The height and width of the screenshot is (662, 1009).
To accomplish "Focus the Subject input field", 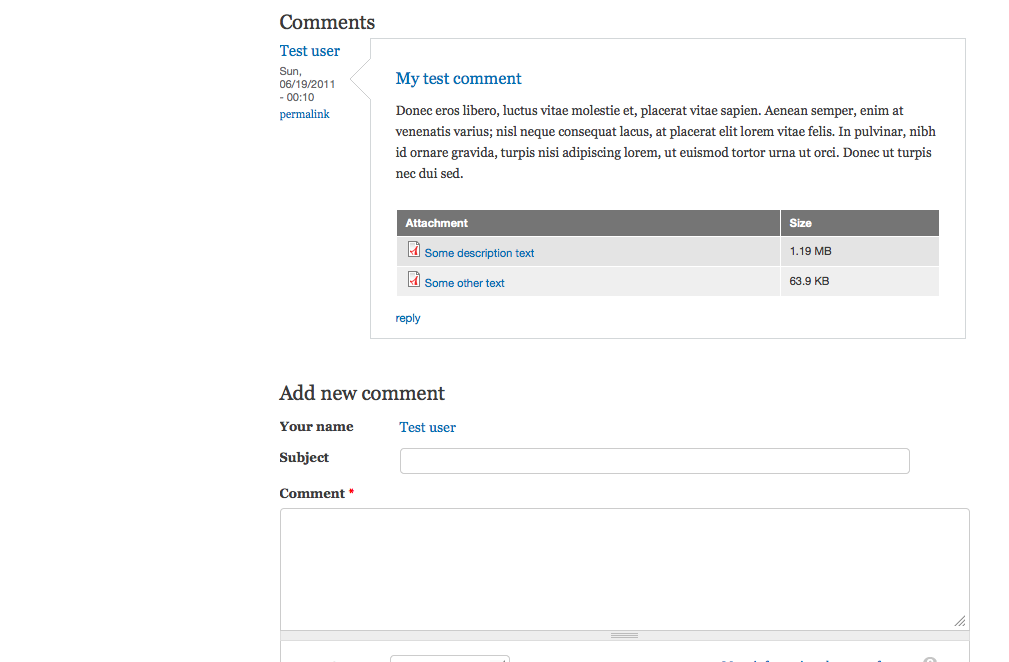I will (x=654, y=461).
